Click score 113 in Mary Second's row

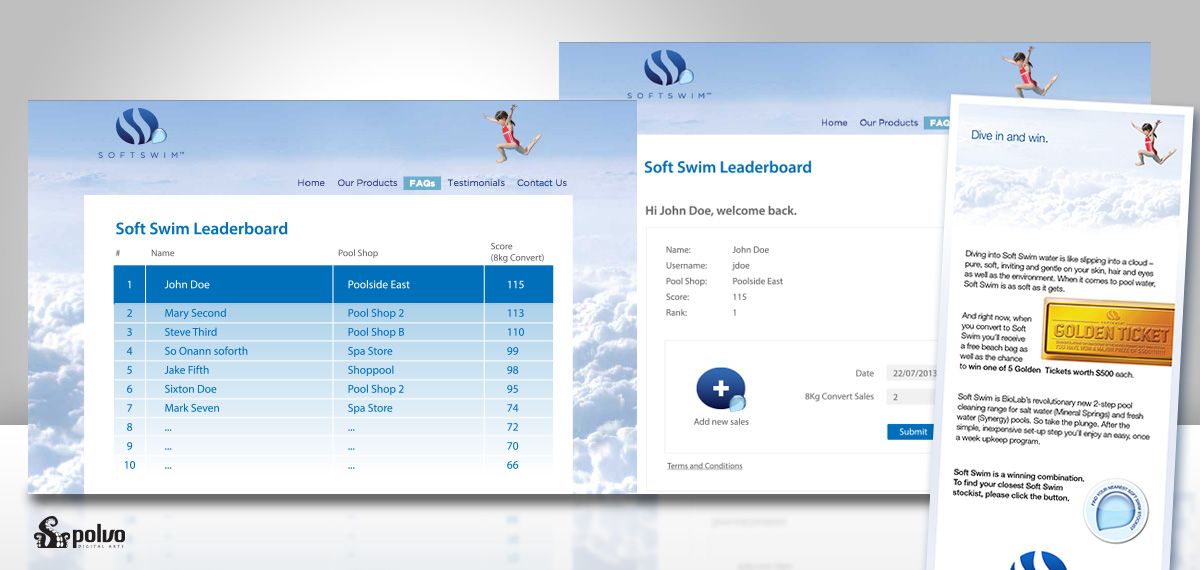[516, 313]
